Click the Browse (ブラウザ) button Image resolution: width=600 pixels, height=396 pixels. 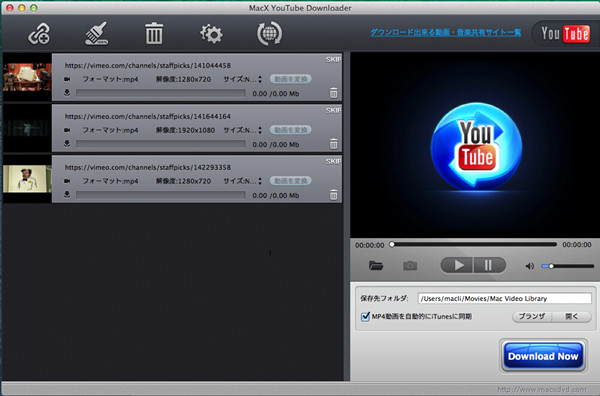[x=532, y=316]
